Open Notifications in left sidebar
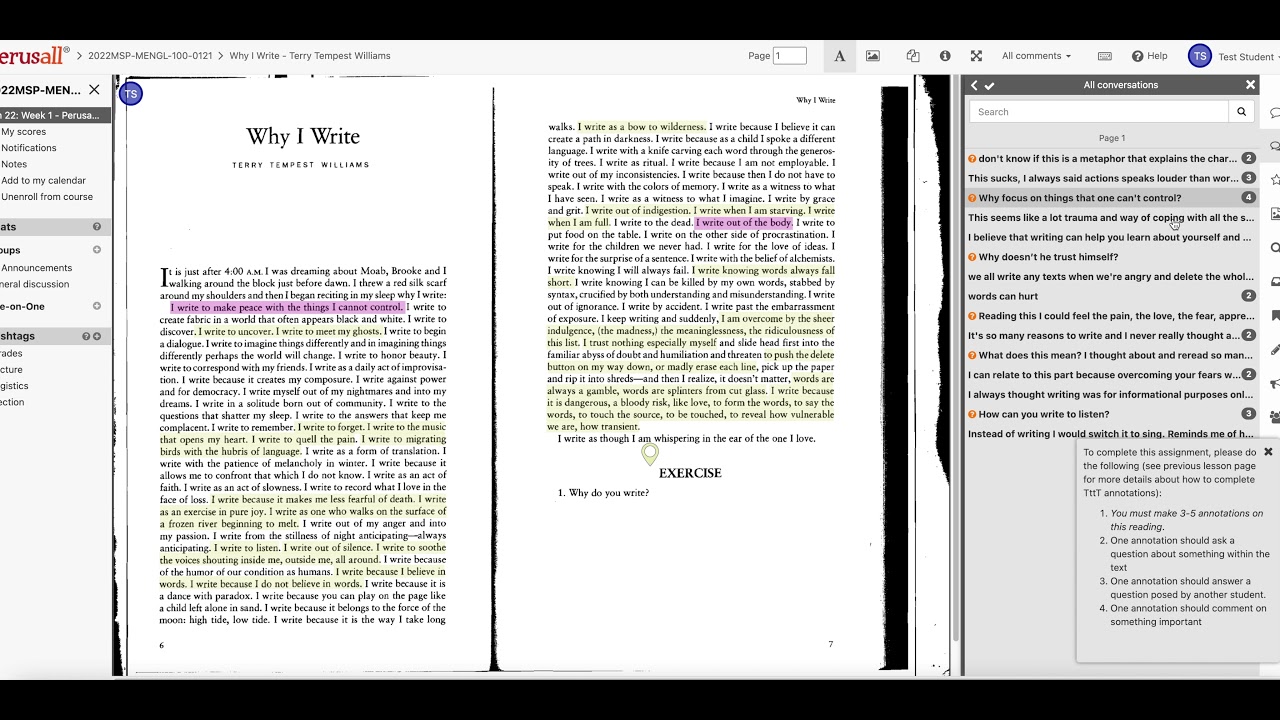Screen dimensions: 1280x720 click(28, 148)
